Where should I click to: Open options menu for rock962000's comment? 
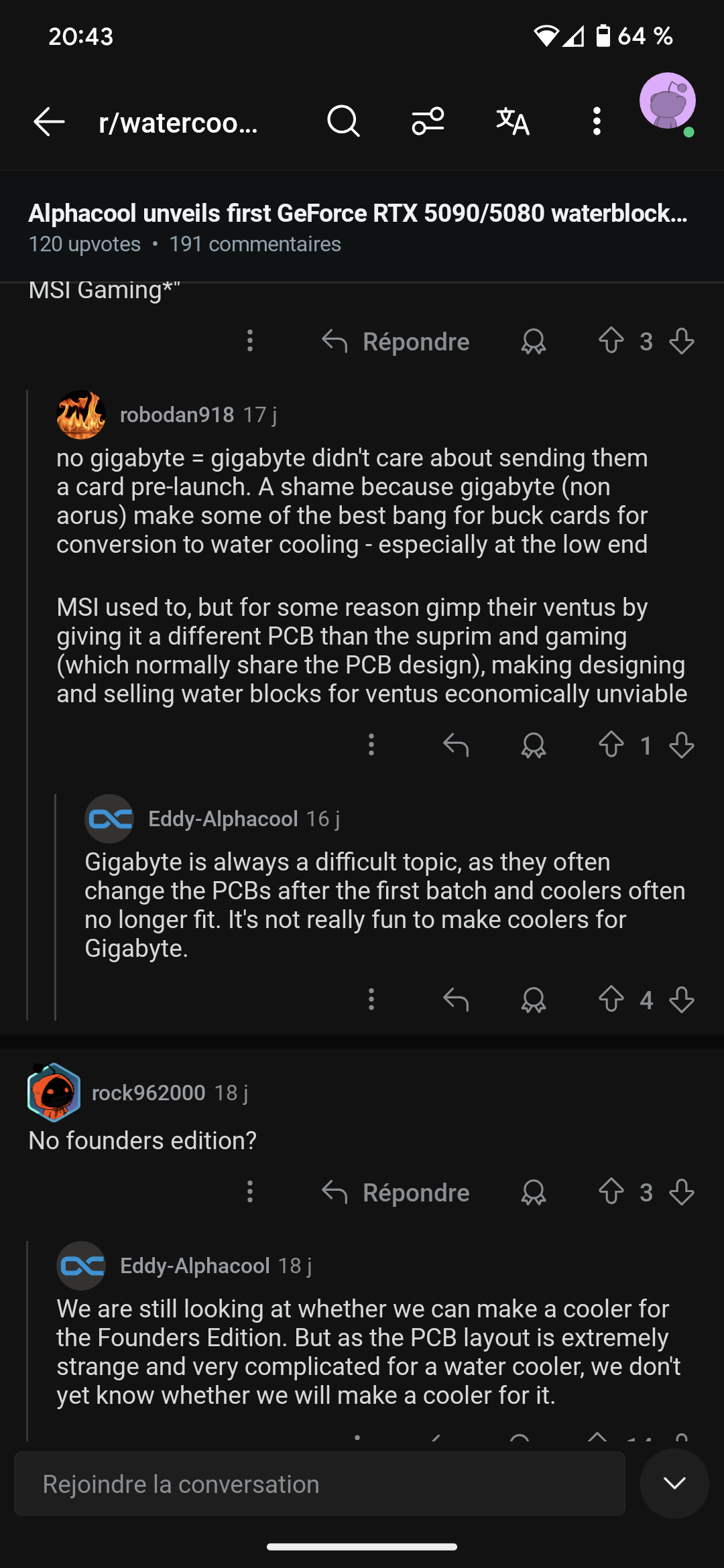coord(250,1192)
